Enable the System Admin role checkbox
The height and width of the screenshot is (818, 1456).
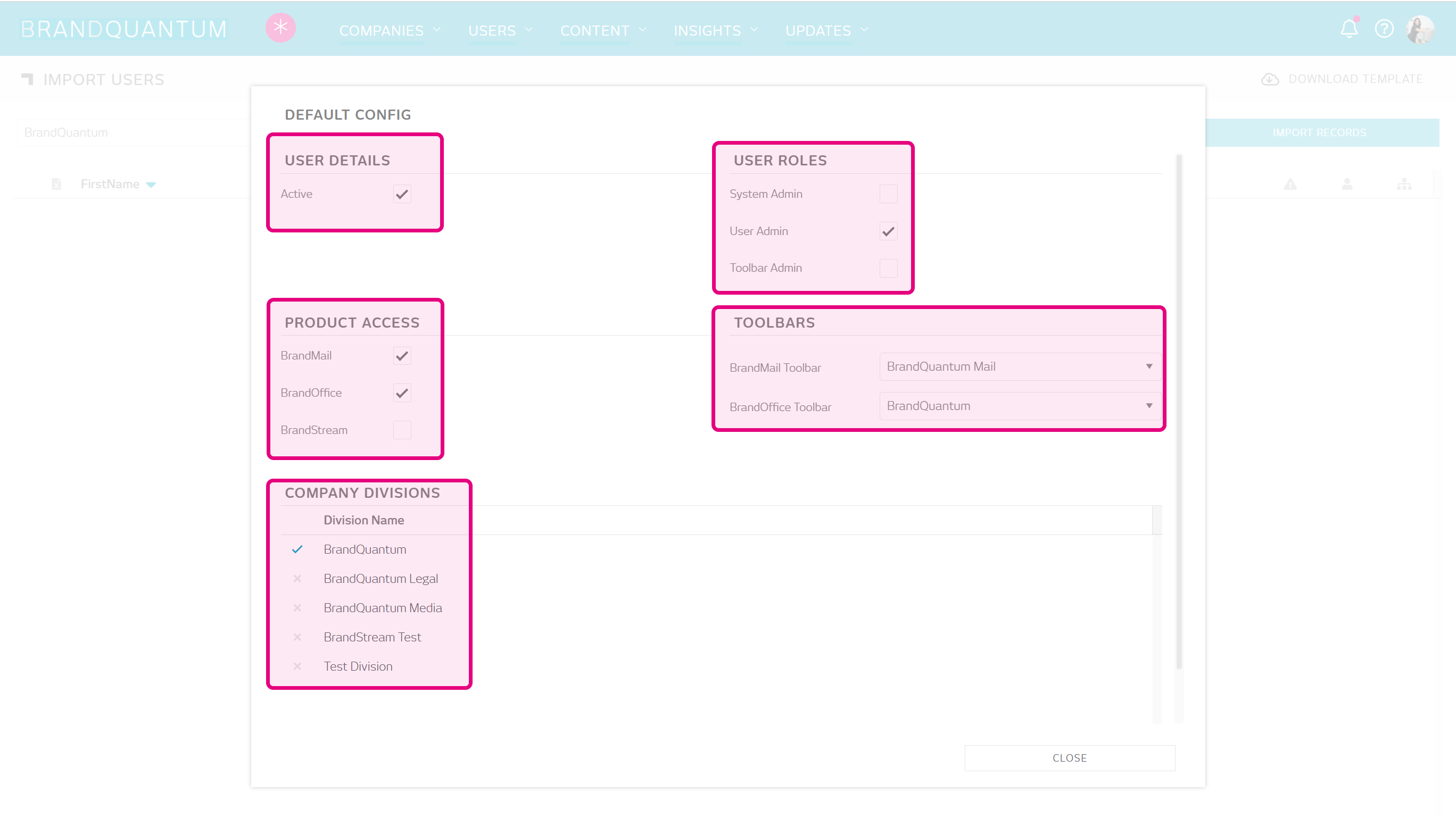888,194
